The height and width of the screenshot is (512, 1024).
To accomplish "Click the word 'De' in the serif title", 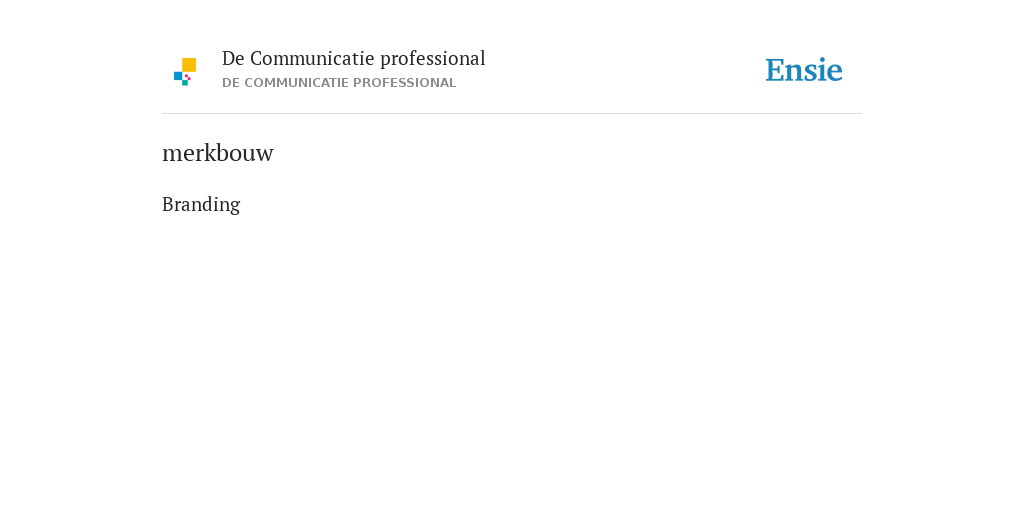I will tap(233, 59).
